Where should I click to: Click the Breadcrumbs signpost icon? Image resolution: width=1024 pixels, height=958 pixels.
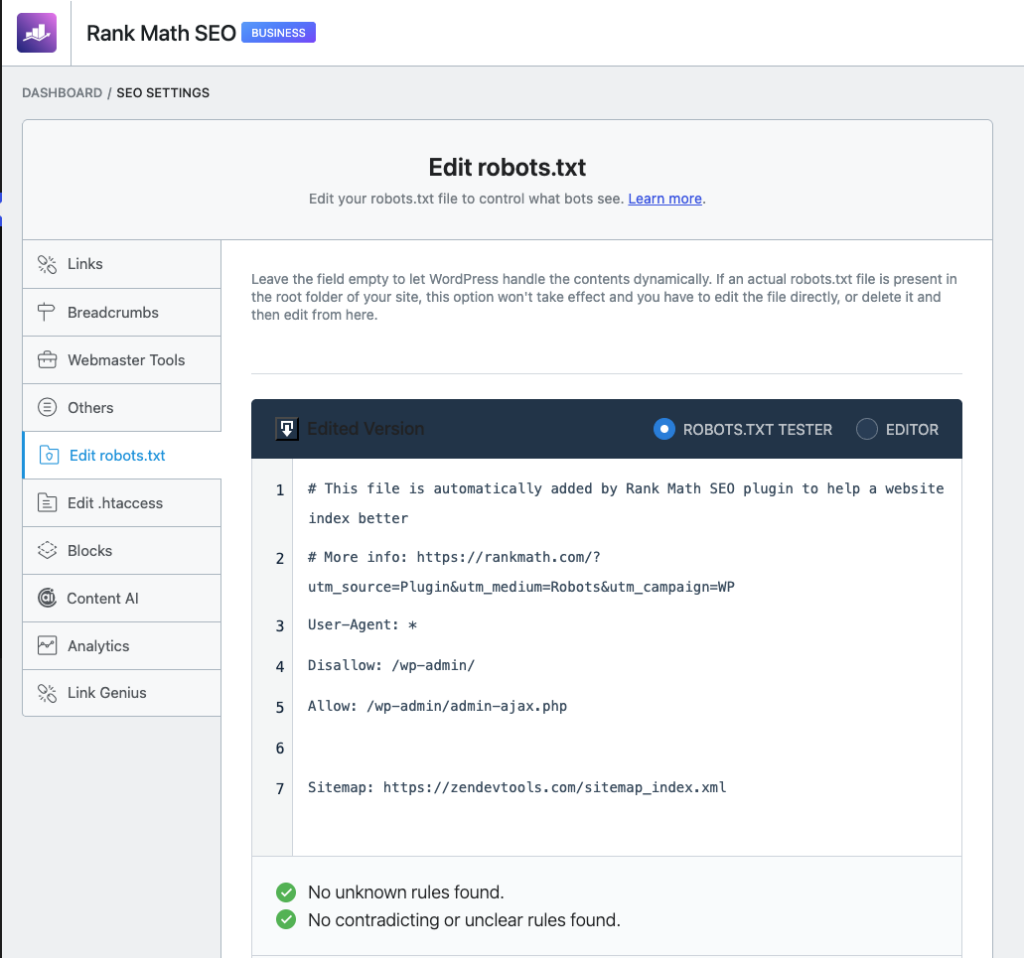46,312
